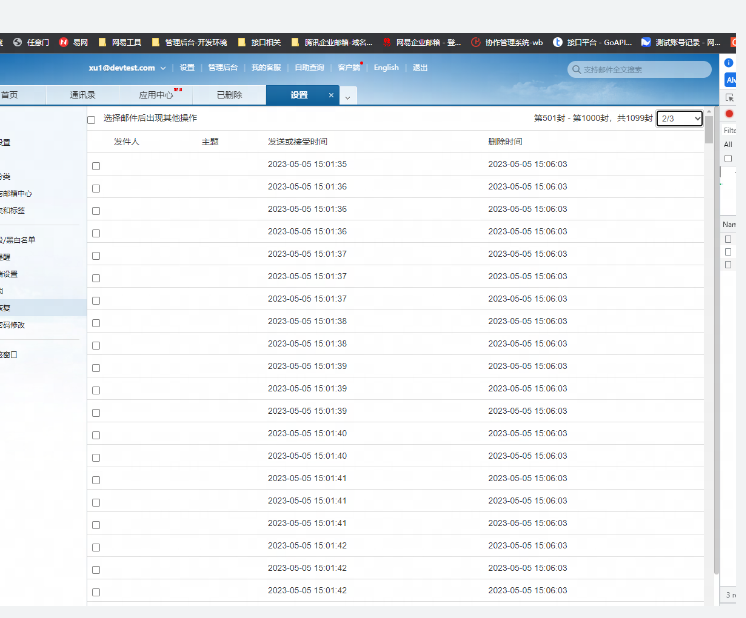The height and width of the screenshot is (618, 746).
Task: Close the 设置 tab with its X icon
Action: click(x=331, y=95)
